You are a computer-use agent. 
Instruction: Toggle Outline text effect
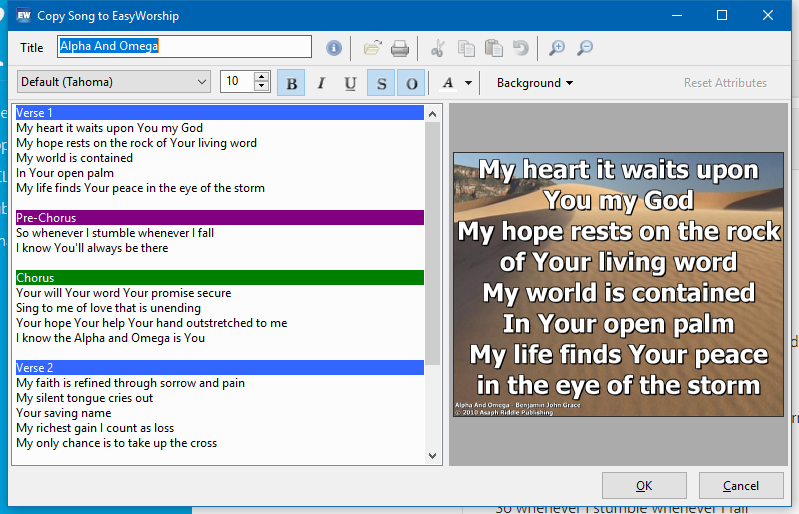point(411,83)
